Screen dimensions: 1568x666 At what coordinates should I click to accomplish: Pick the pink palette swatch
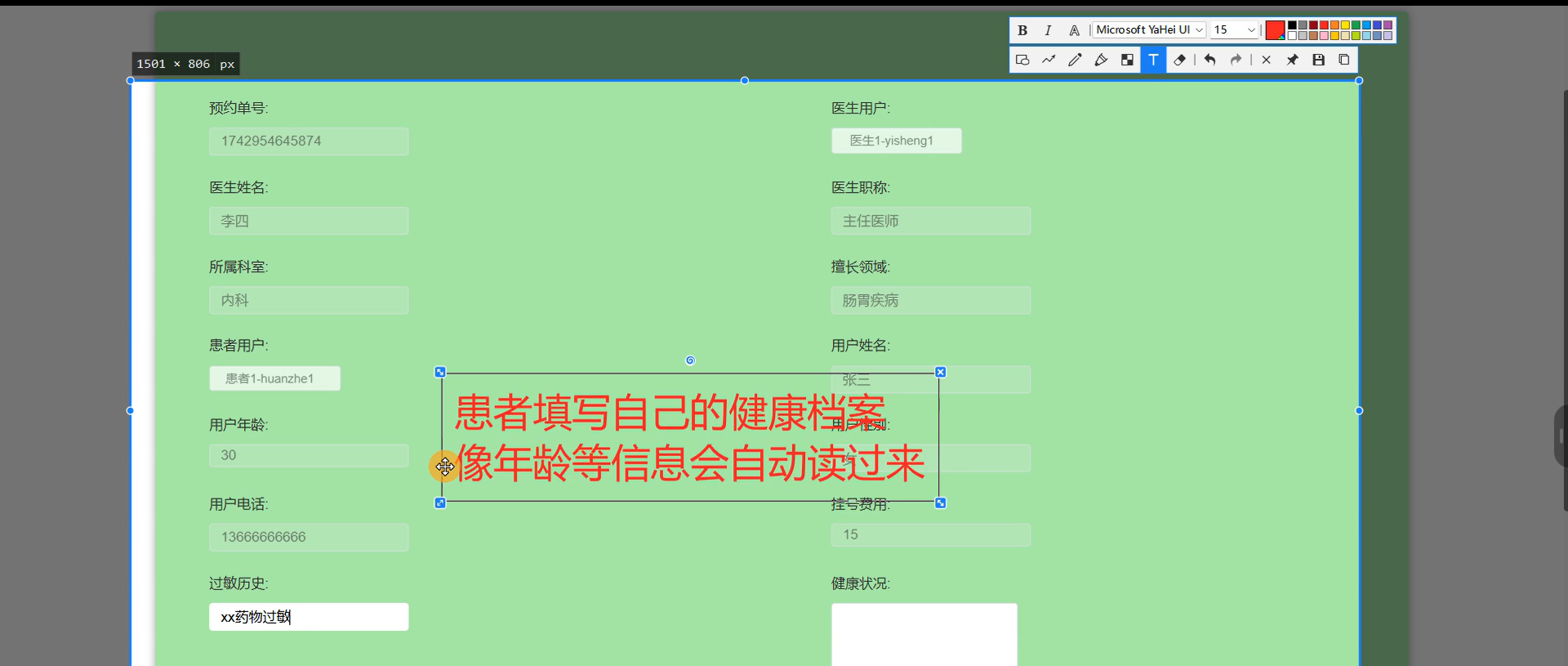1324,35
